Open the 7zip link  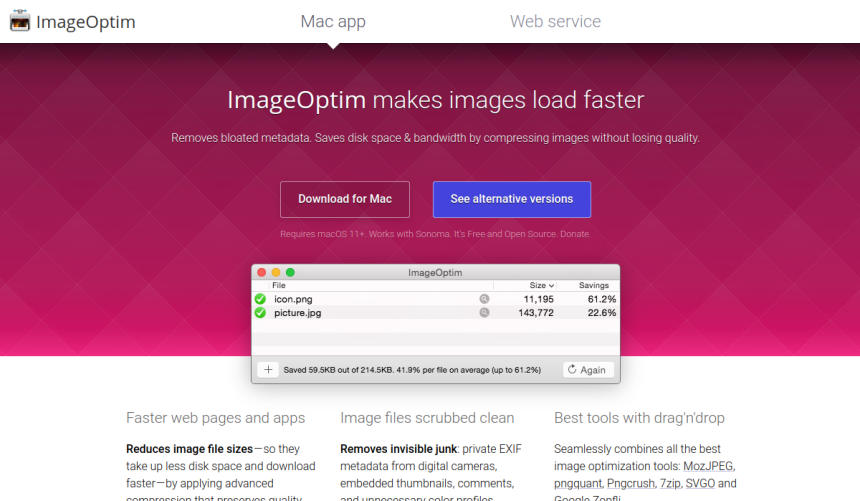coord(670,483)
